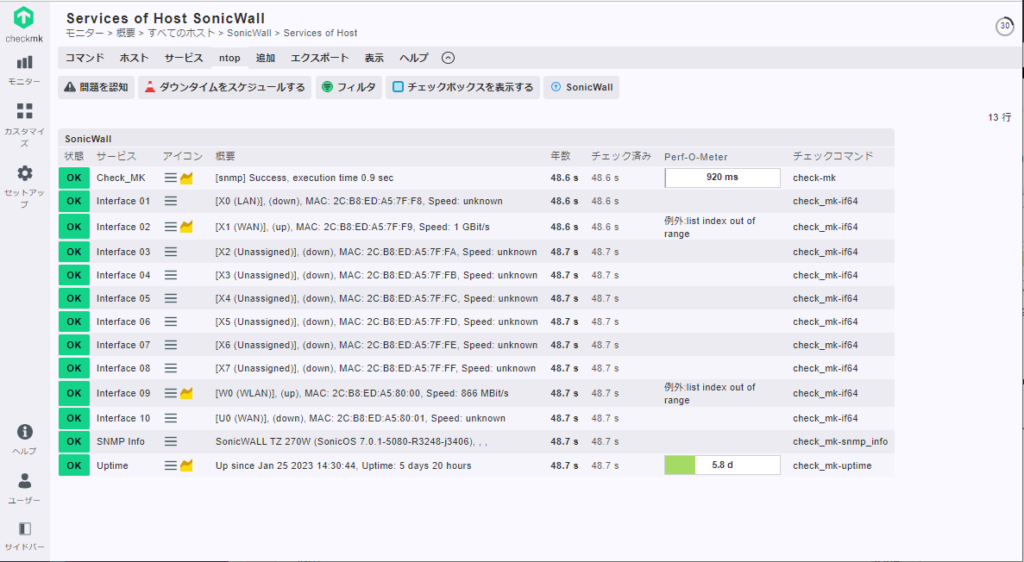Open the ホスト menu
This screenshot has width=1024, height=562.
coord(134,57)
